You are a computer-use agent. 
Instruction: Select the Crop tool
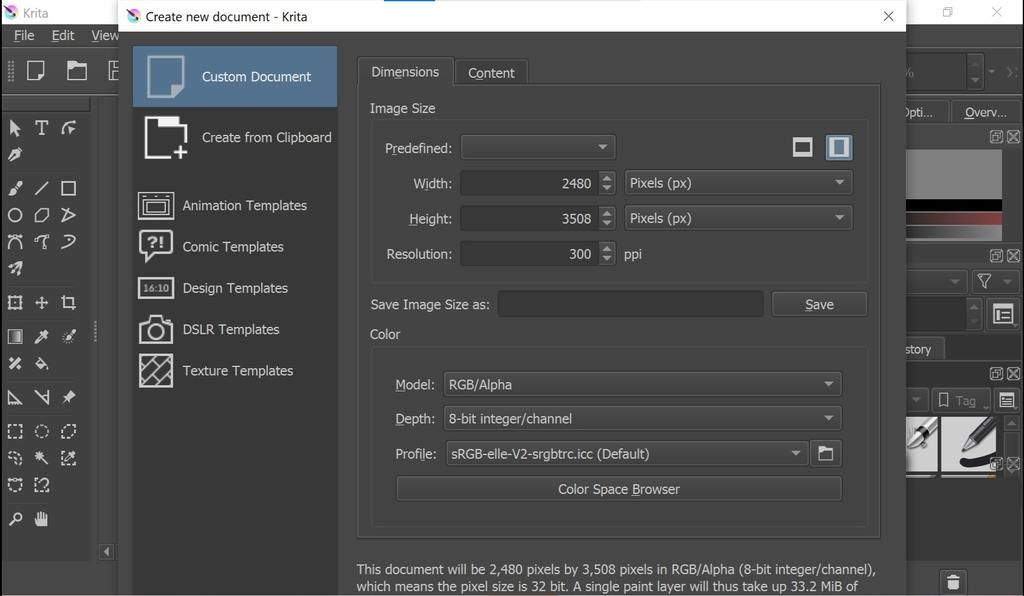pos(68,302)
